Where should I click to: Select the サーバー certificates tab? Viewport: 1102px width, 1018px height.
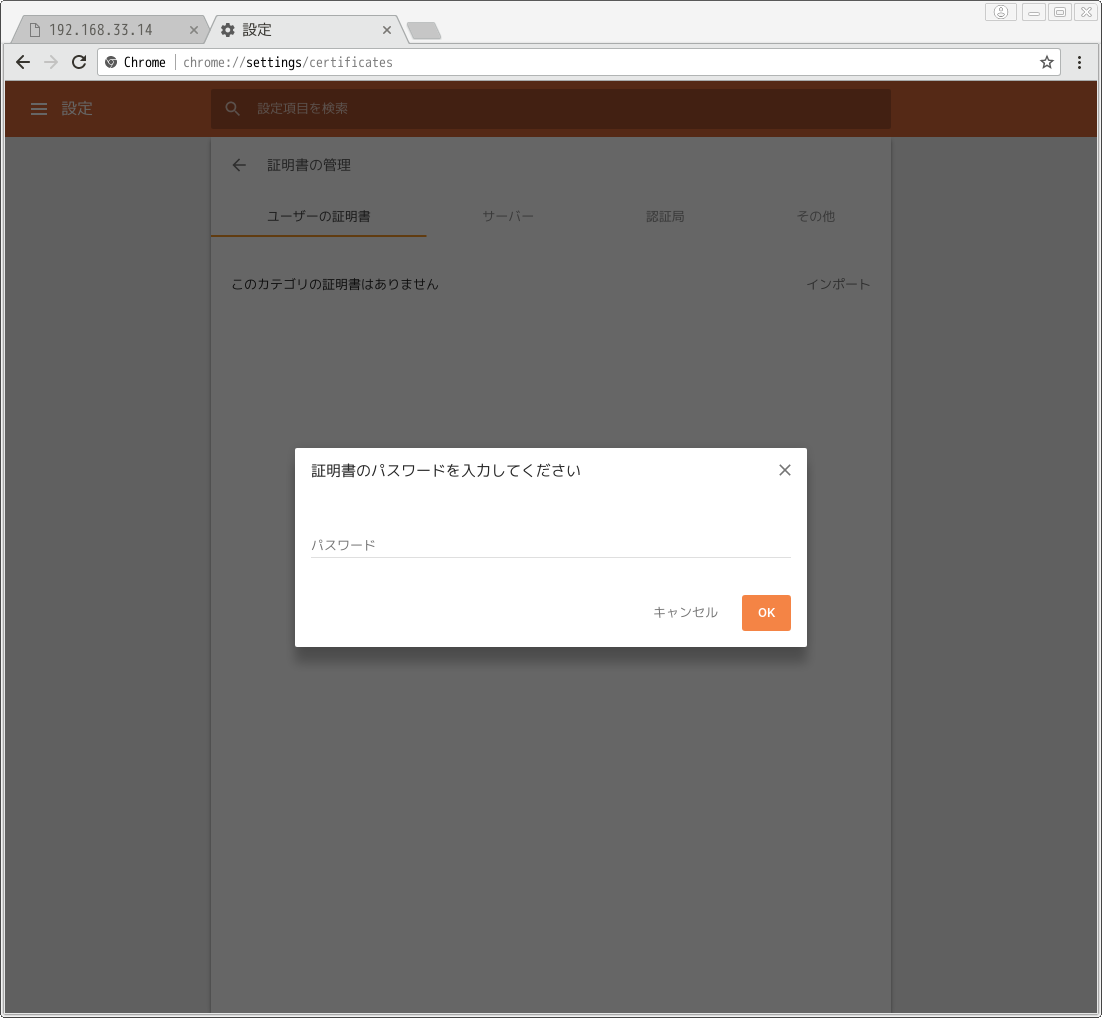pos(508,216)
